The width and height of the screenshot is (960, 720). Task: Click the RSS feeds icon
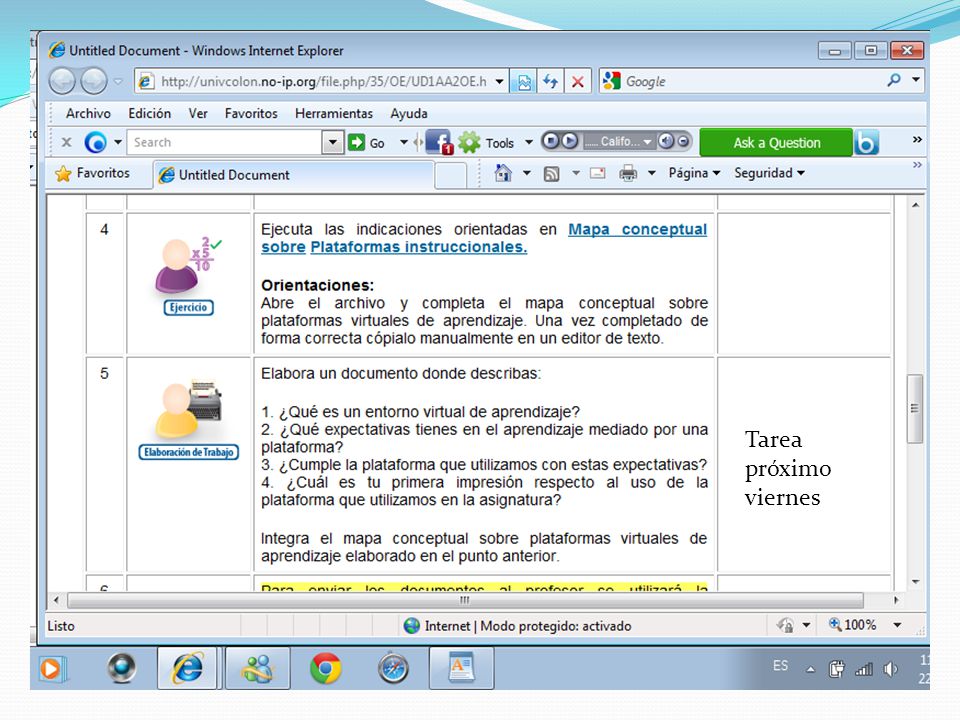(x=551, y=174)
